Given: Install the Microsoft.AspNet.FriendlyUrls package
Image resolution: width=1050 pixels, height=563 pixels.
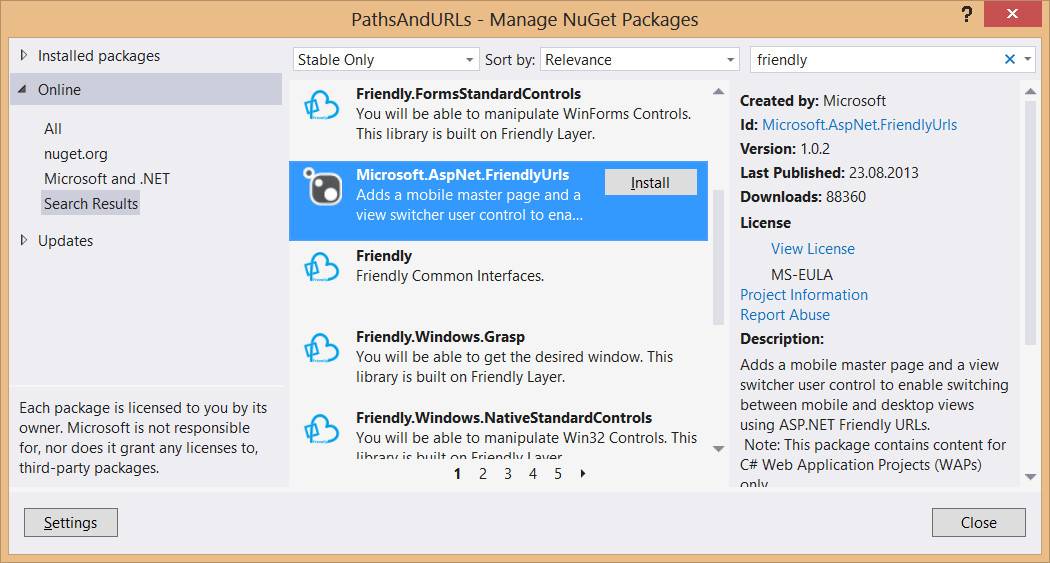Looking at the screenshot, I should 650,182.
